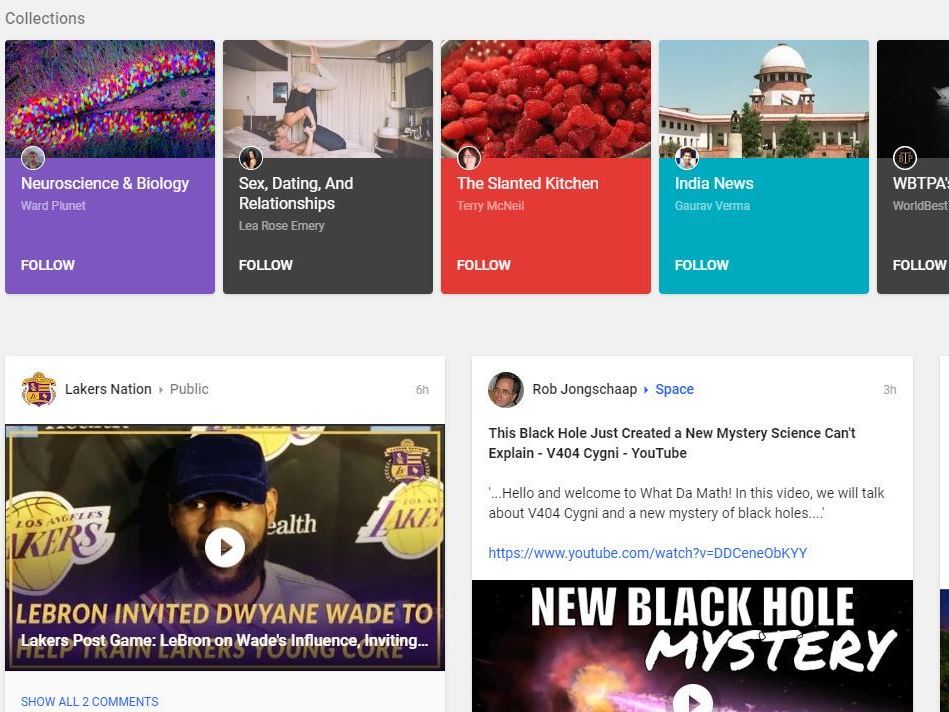This screenshot has height=712, width=949.
Task: Click Terry McNeil's avatar on Slanted Kitchen card
Action: (x=468, y=158)
